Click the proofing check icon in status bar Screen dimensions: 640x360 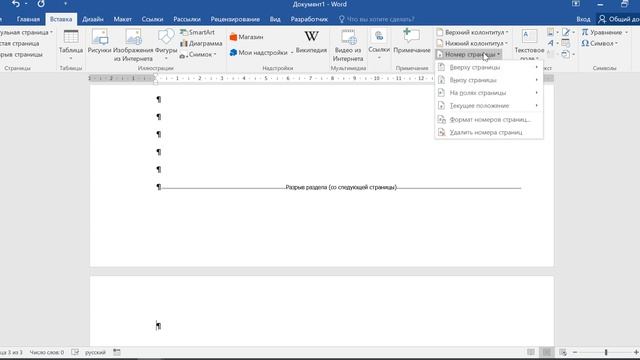coord(75,352)
